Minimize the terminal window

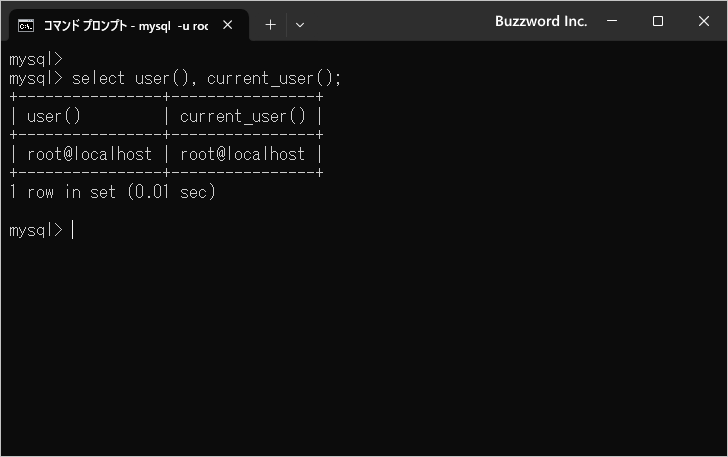click(x=612, y=21)
